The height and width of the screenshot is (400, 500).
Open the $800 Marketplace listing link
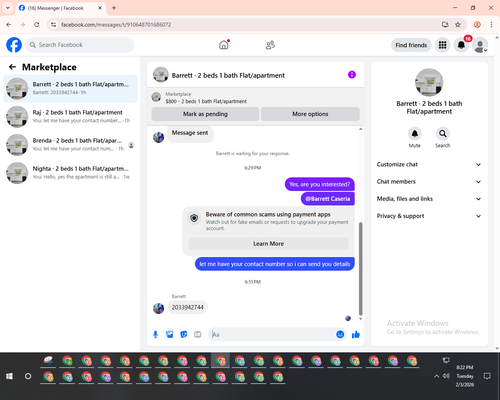tap(206, 101)
